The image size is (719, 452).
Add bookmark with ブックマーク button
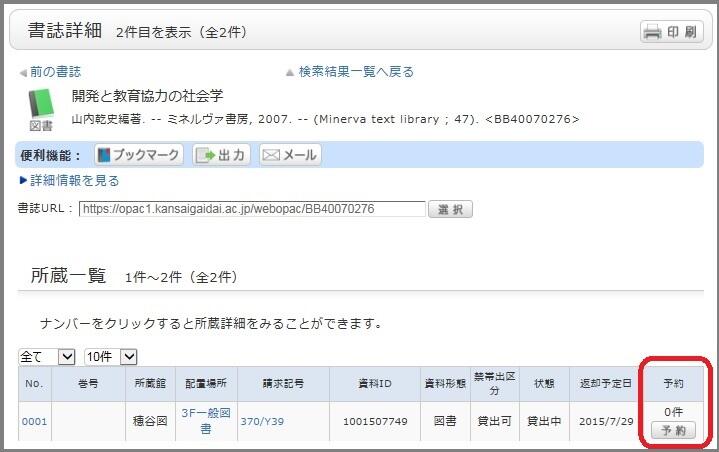(x=139, y=155)
